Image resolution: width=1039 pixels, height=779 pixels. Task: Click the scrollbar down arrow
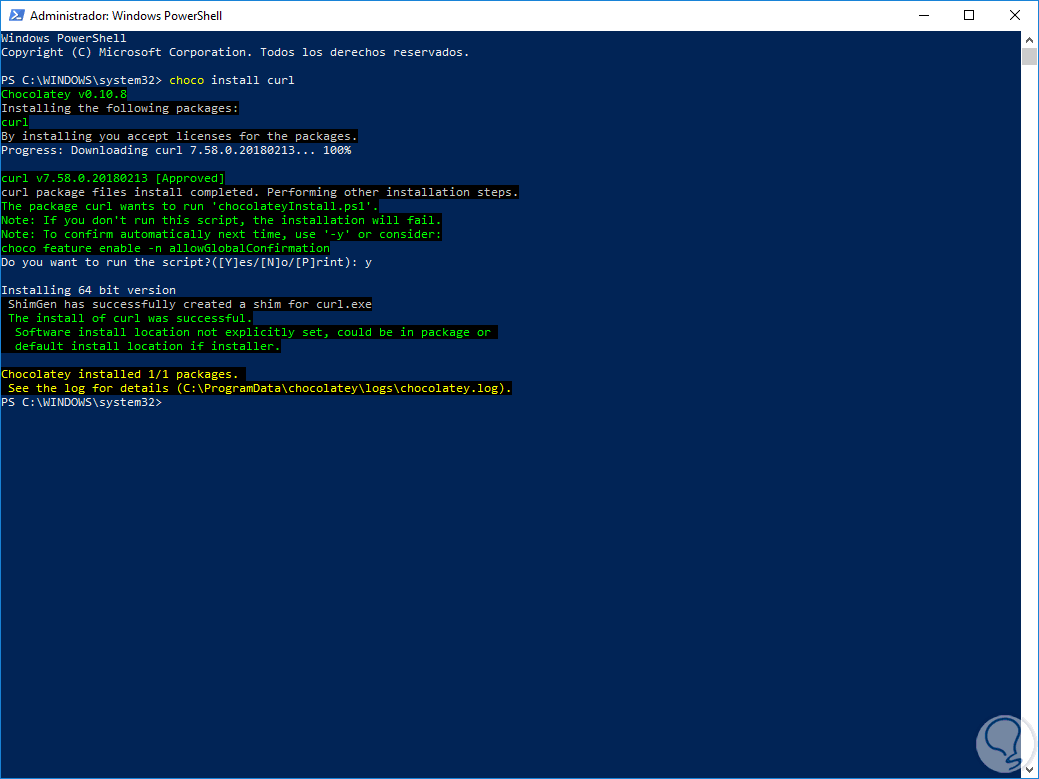pyautogui.click(x=1029, y=769)
